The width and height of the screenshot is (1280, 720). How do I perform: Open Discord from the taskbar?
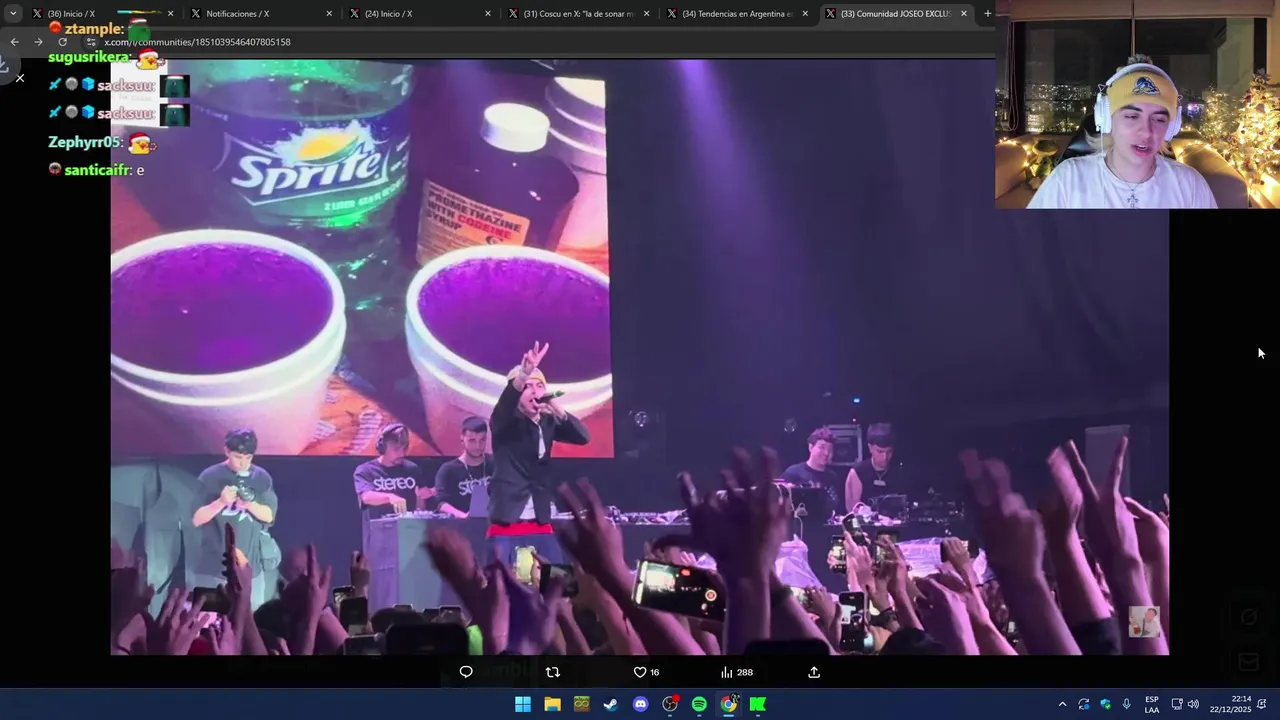(x=640, y=704)
